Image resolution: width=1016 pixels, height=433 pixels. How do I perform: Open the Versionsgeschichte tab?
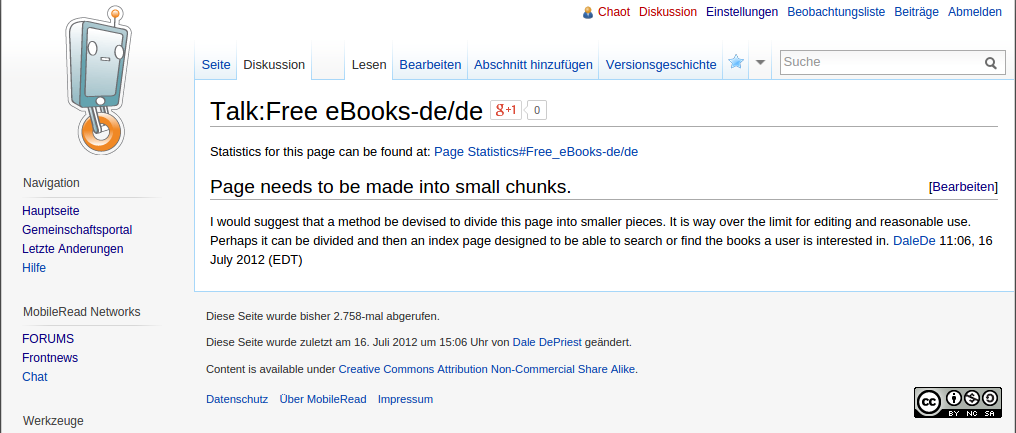(x=661, y=65)
